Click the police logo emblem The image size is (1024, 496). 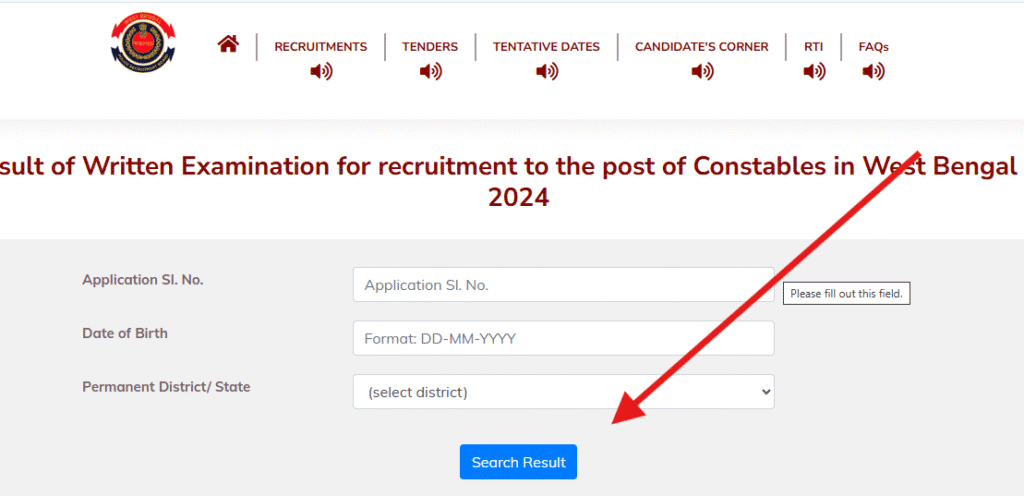pos(143,46)
